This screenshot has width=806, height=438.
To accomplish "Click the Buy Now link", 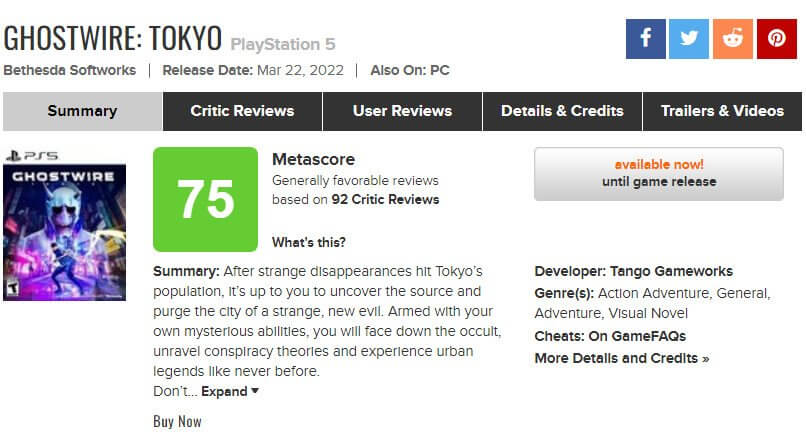I will 177,421.
